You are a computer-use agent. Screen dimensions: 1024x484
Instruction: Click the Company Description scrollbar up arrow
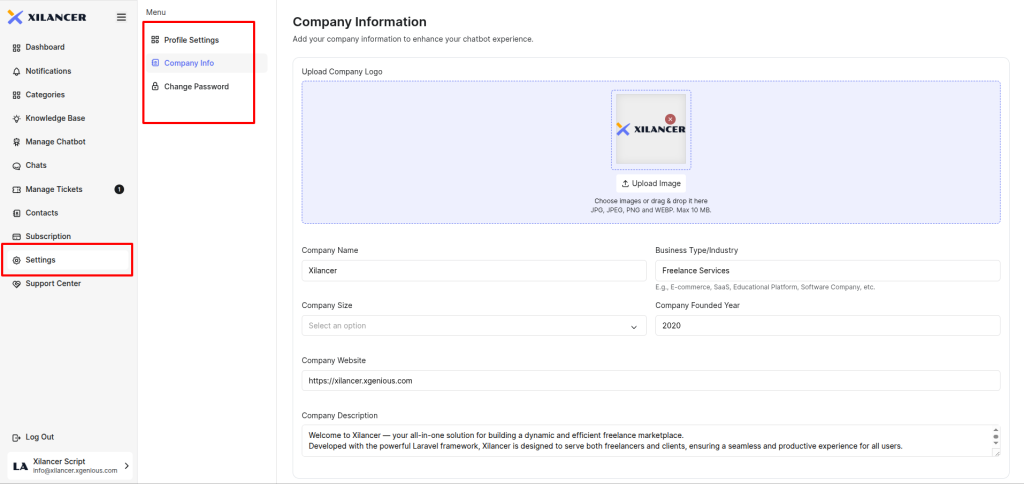coord(996,430)
